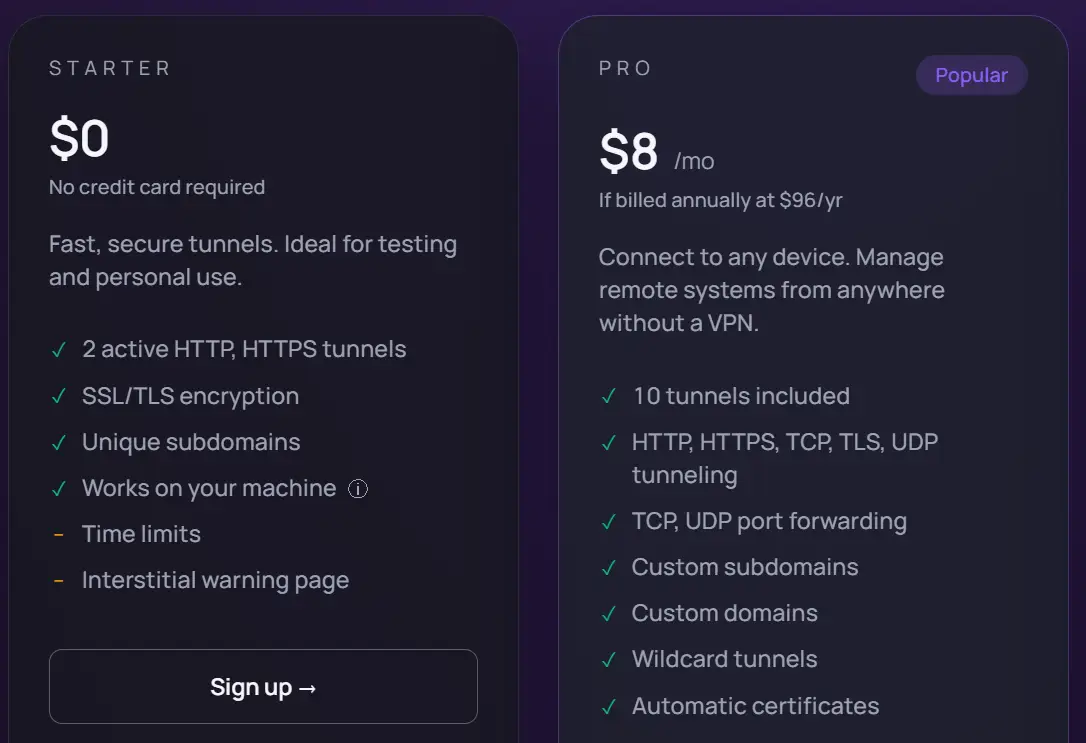
Task: Click TCP, UDP port forwarding feature text
Action: 769,521
